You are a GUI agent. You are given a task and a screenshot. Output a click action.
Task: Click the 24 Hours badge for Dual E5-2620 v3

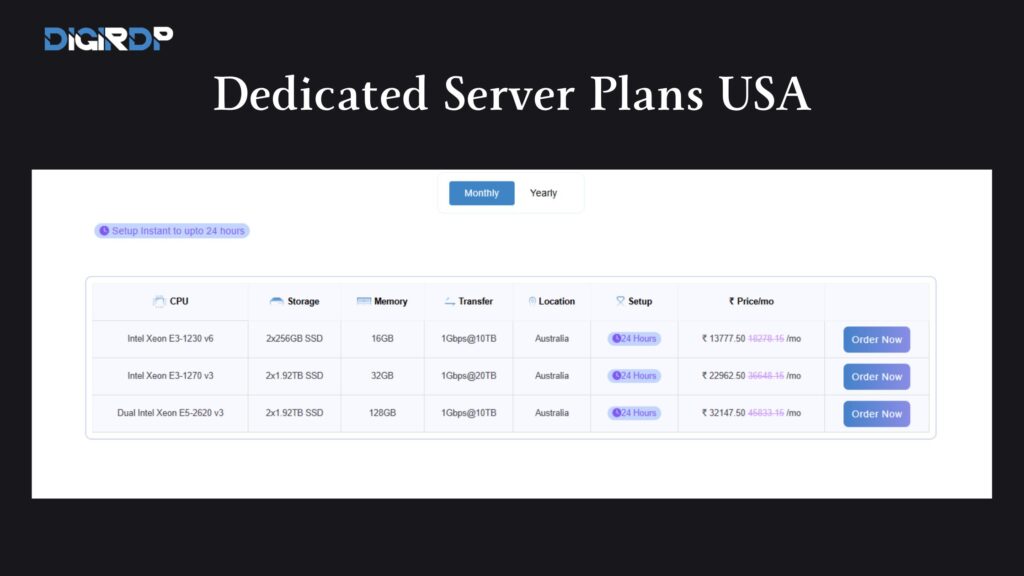[x=634, y=413]
